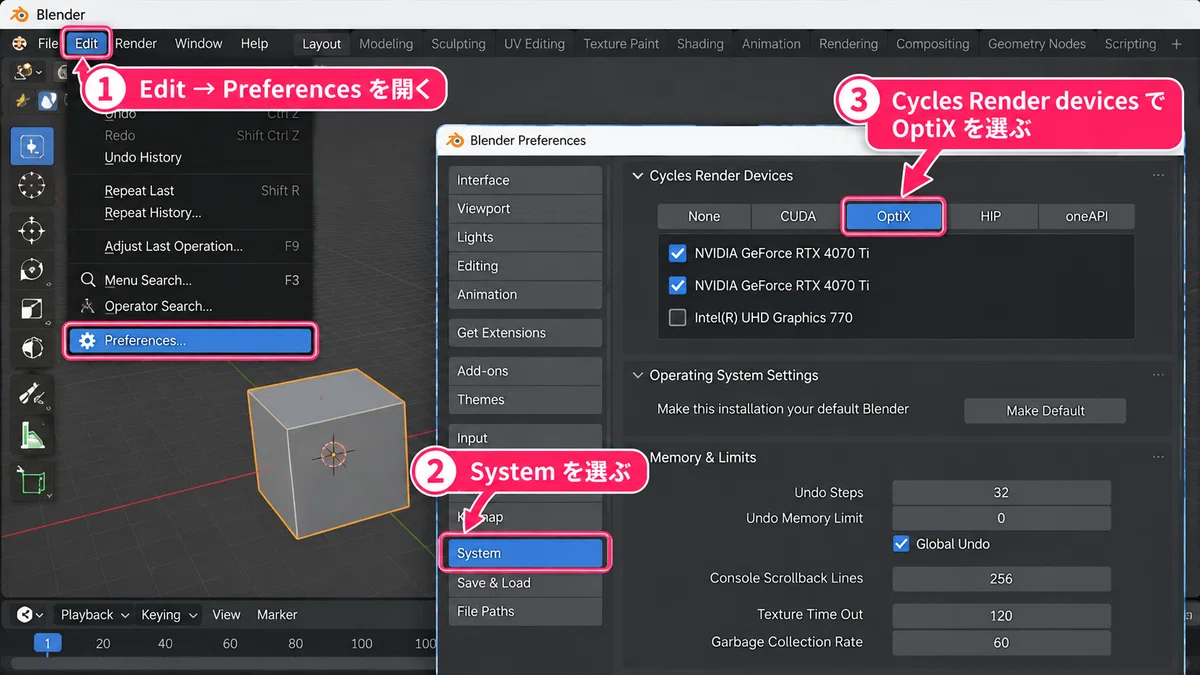Activate the 3D Cursor tool
Viewport: 1200px width, 675px height.
[x=31, y=186]
